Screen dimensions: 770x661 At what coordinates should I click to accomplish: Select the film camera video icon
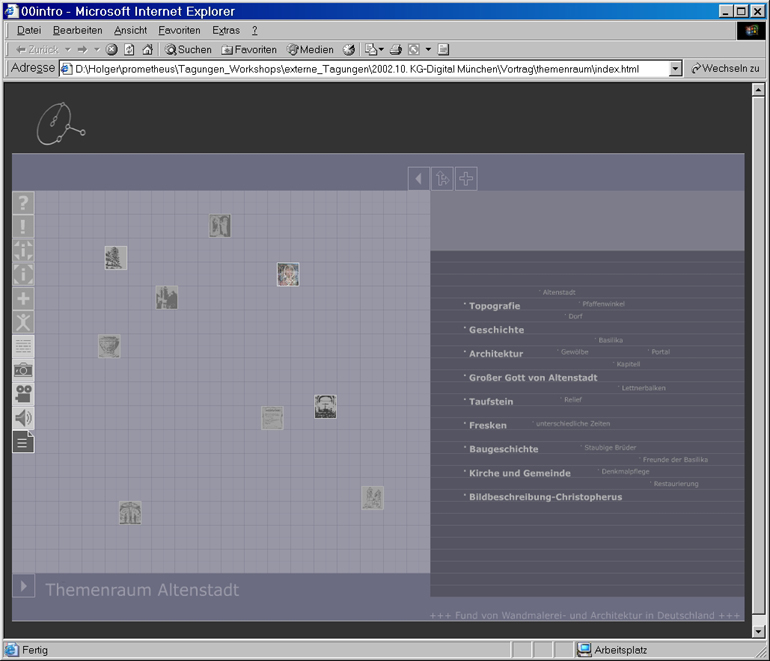[x=23, y=394]
